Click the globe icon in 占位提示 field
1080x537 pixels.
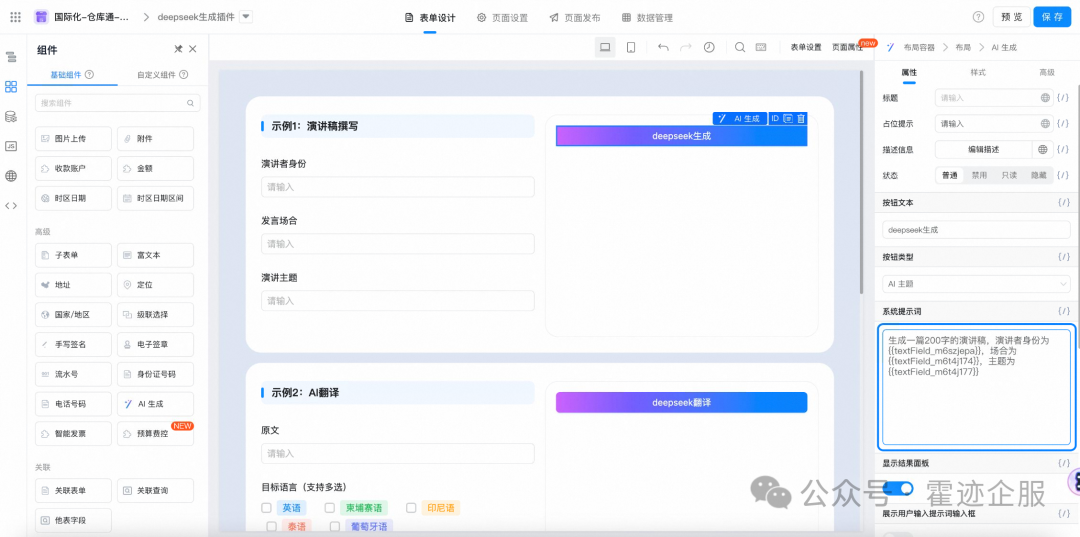click(1046, 124)
